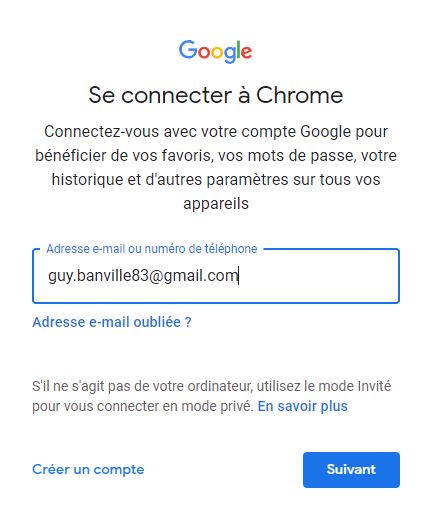The width and height of the screenshot is (432, 519).
Task: Select 'Créer un compte'
Action: point(88,469)
